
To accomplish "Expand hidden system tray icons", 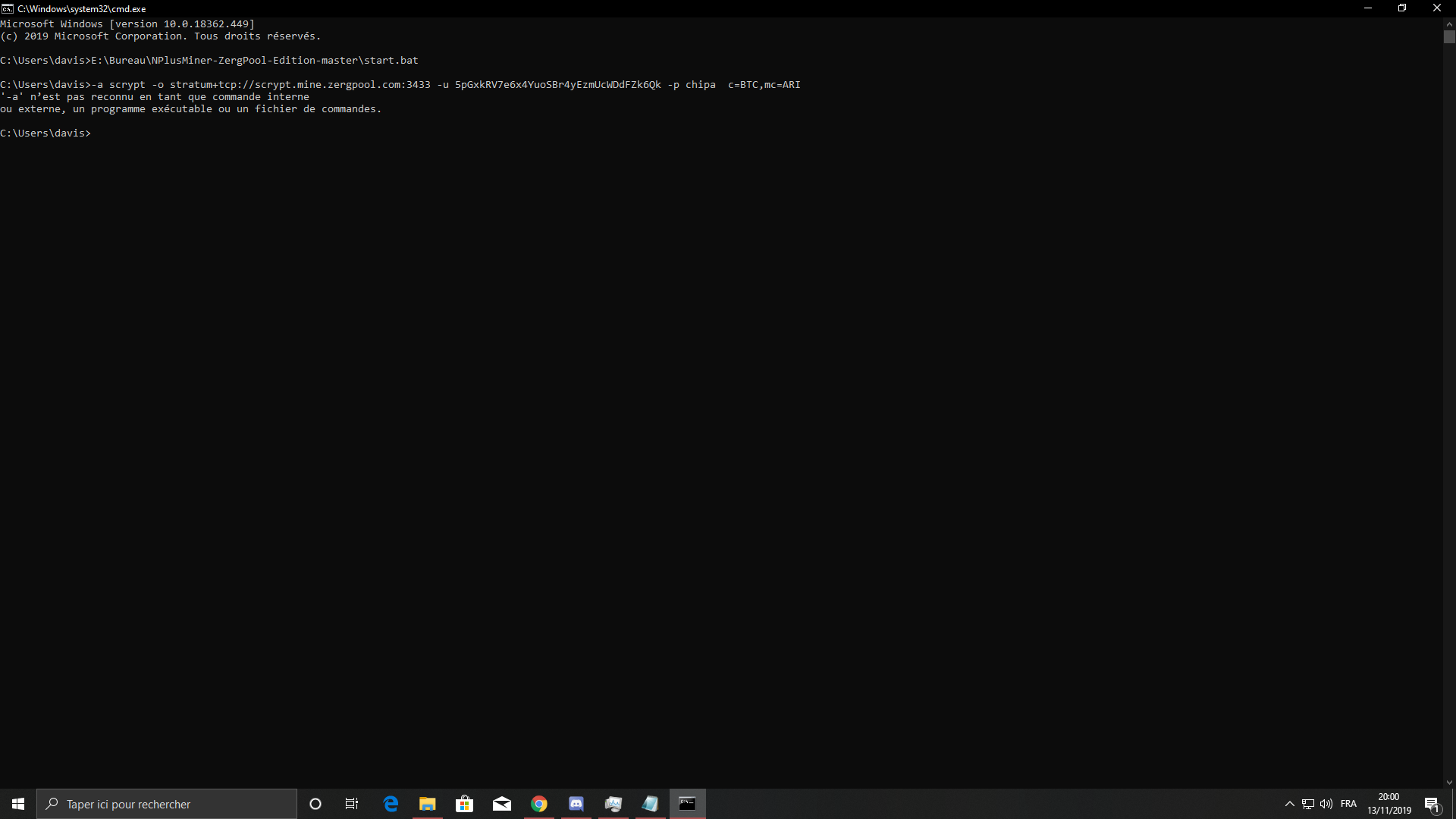I will tap(1288, 804).
